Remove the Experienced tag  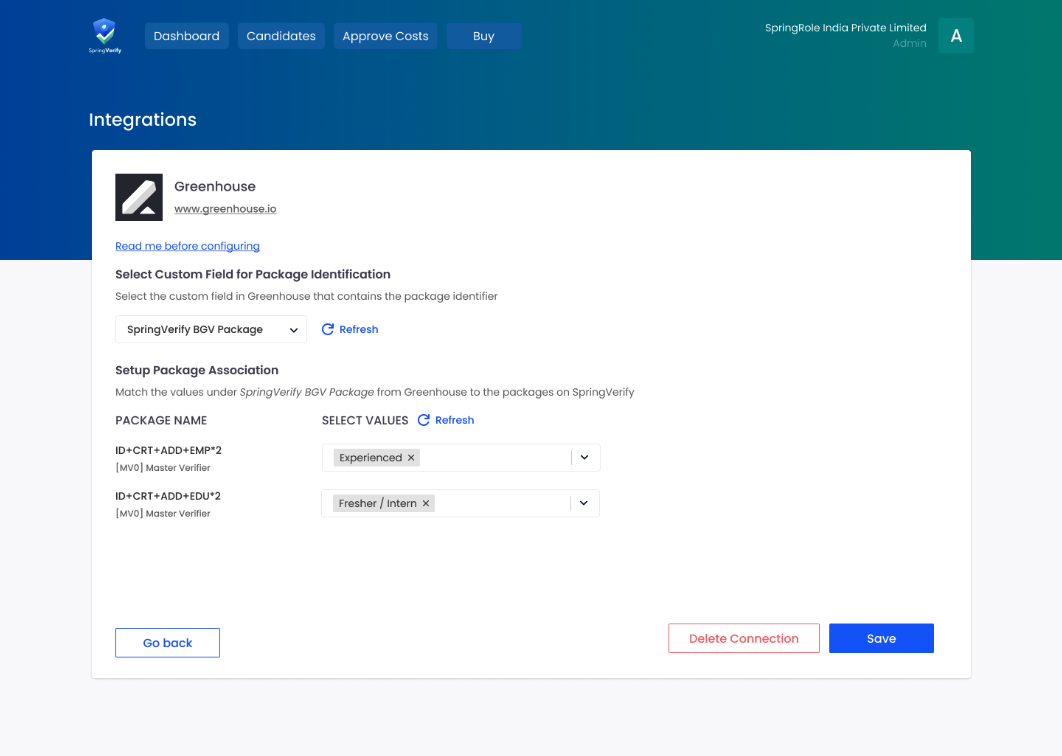[x=411, y=458]
